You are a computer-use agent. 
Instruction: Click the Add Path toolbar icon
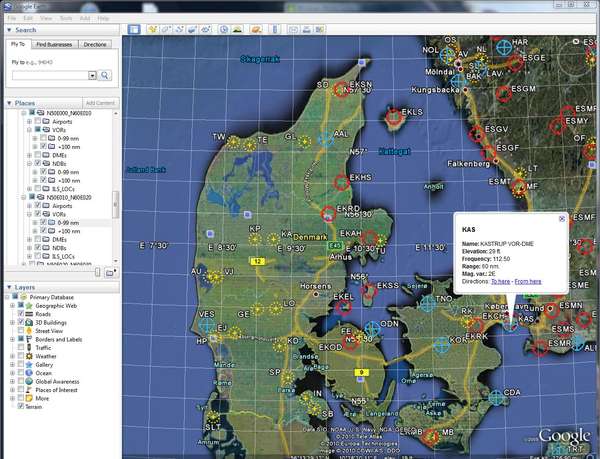(x=179, y=29)
